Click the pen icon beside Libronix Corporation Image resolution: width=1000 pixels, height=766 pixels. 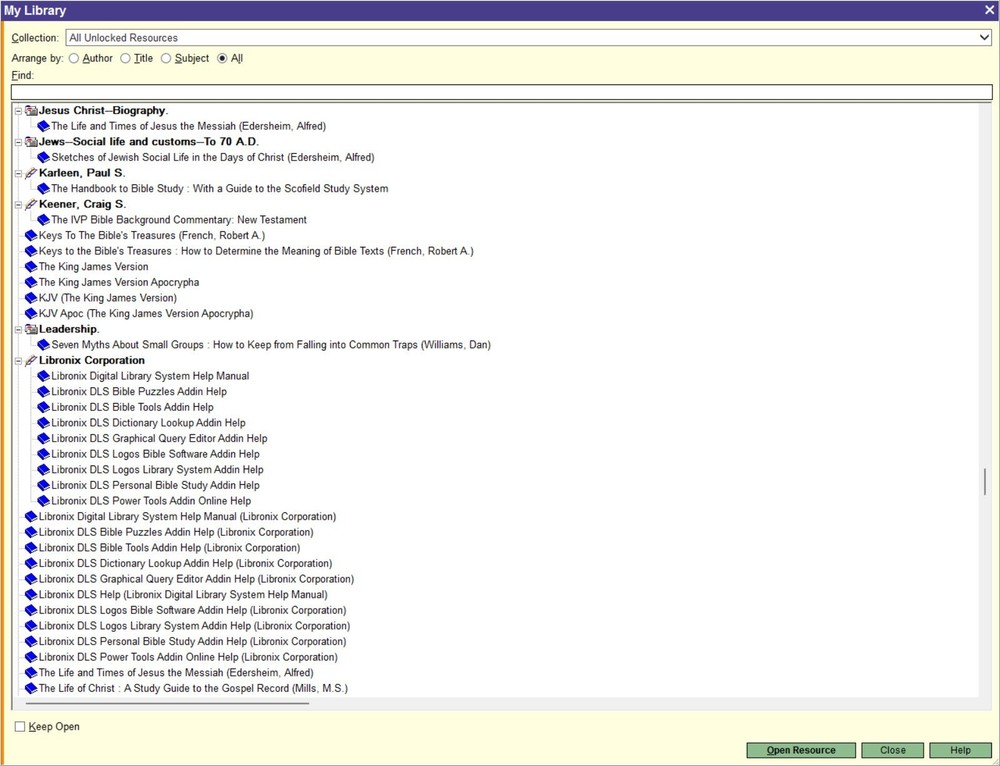click(29, 360)
